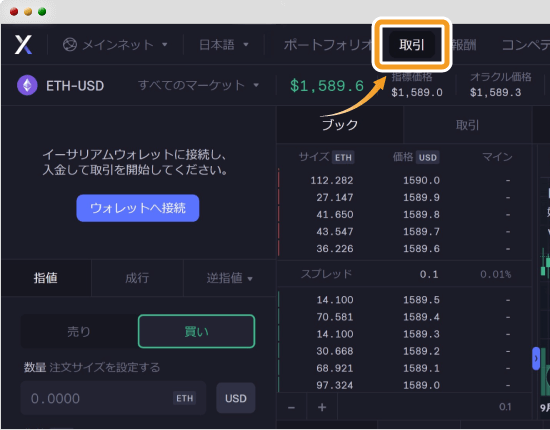Image resolution: width=550 pixels, height=430 pixels.
Task: Open the 逆指値 order type dropdown
Action: tap(229, 278)
